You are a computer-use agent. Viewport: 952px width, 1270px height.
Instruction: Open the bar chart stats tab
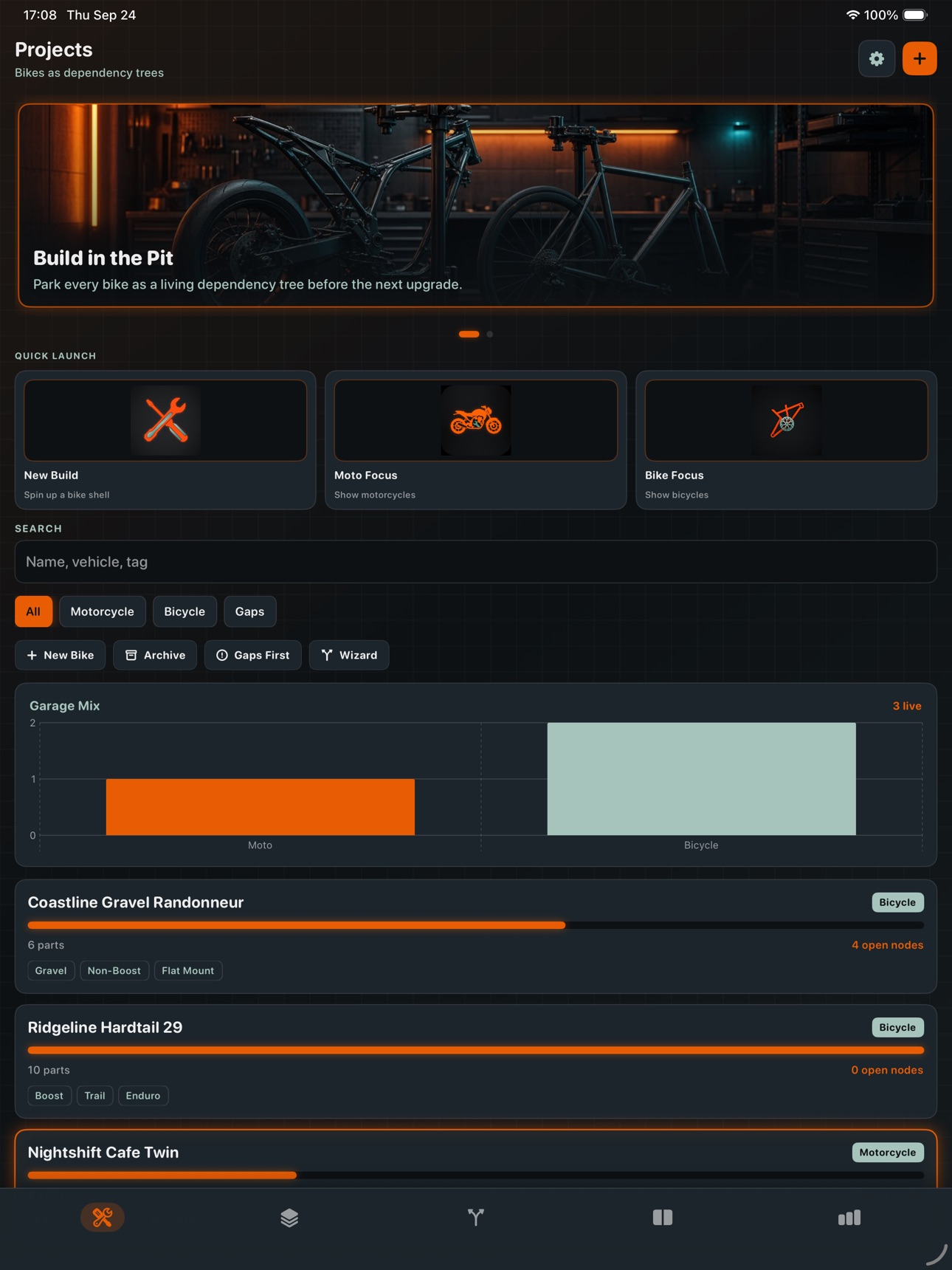(x=849, y=1218)
